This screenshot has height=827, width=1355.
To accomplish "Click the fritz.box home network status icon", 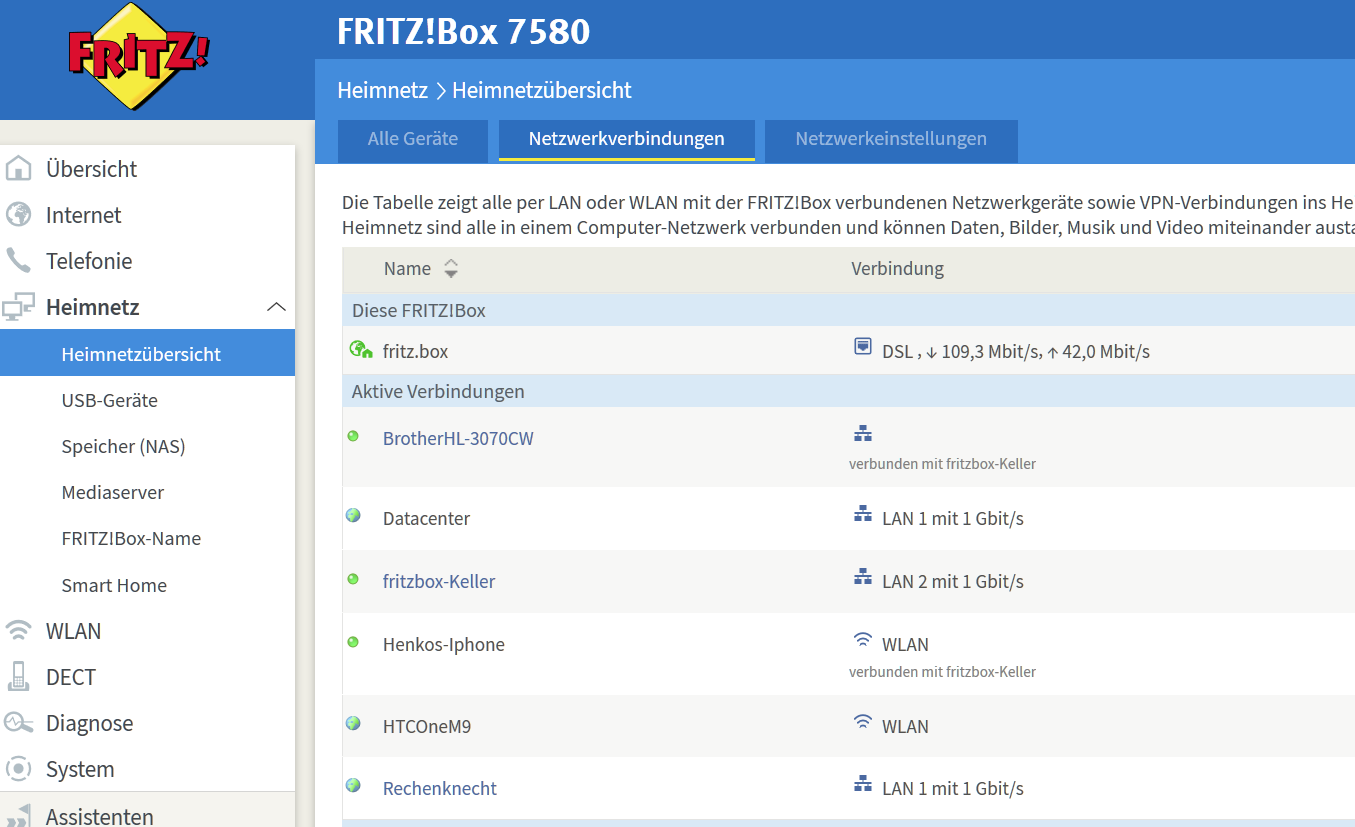I will coord(360,349).
